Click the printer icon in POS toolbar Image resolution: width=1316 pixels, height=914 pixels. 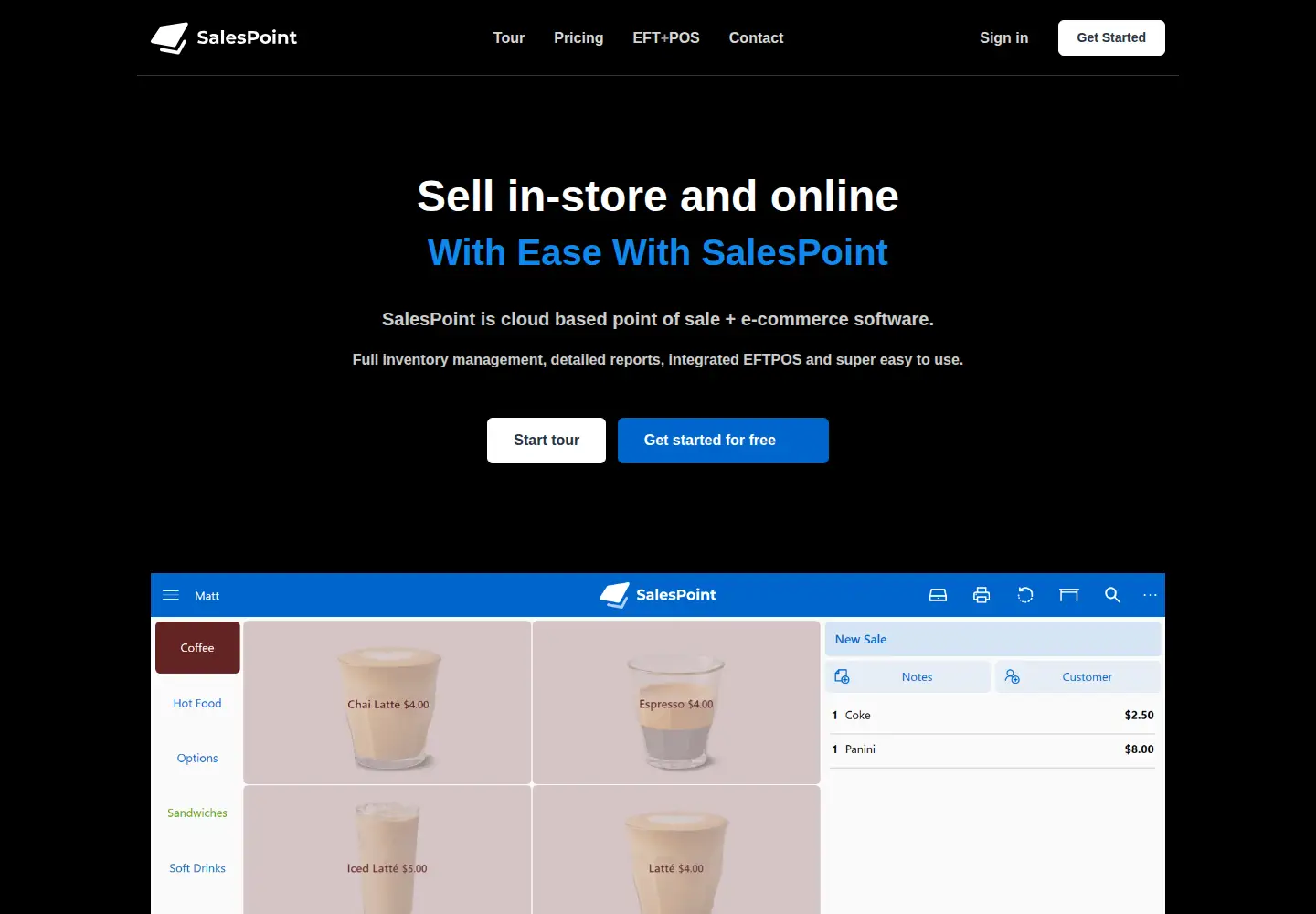tap(982, 595)
